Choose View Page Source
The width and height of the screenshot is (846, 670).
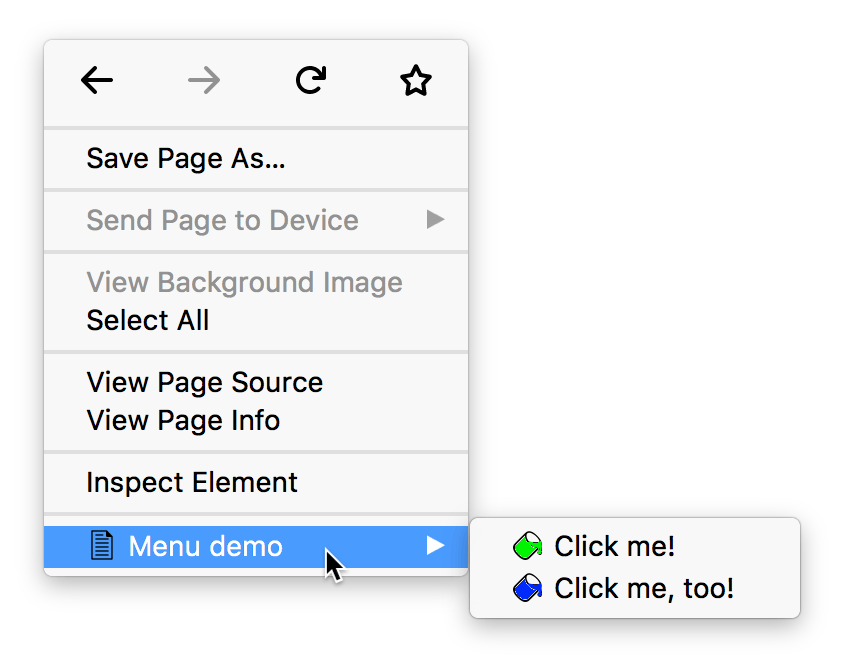pos(204,382)
